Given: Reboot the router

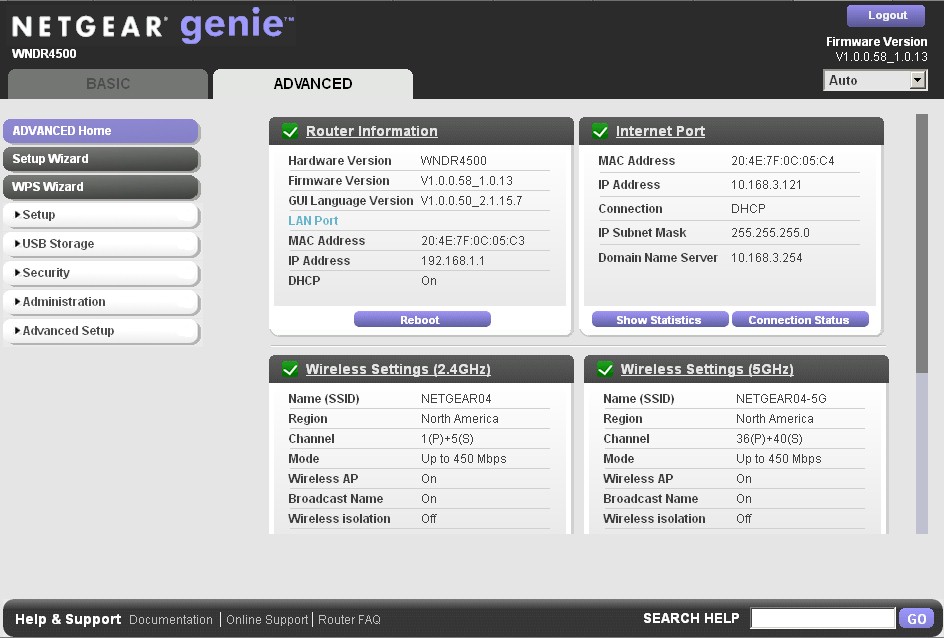Looking at the screenshot, I should pos(422,320).
